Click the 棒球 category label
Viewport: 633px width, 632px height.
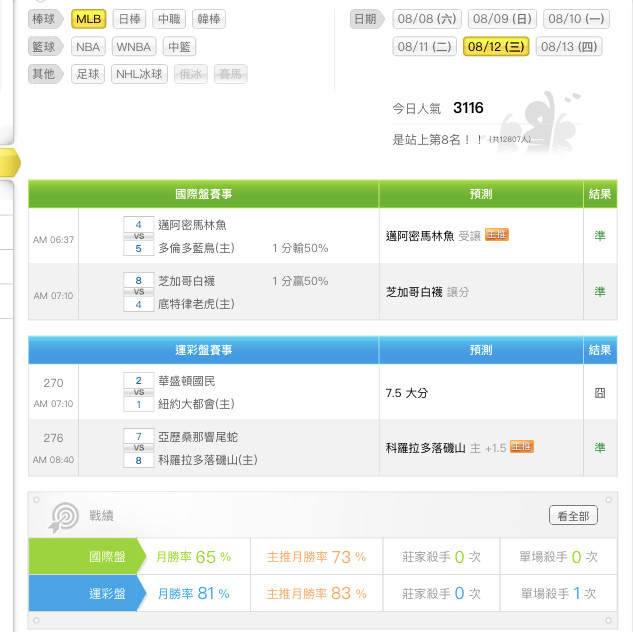point(45,19)
